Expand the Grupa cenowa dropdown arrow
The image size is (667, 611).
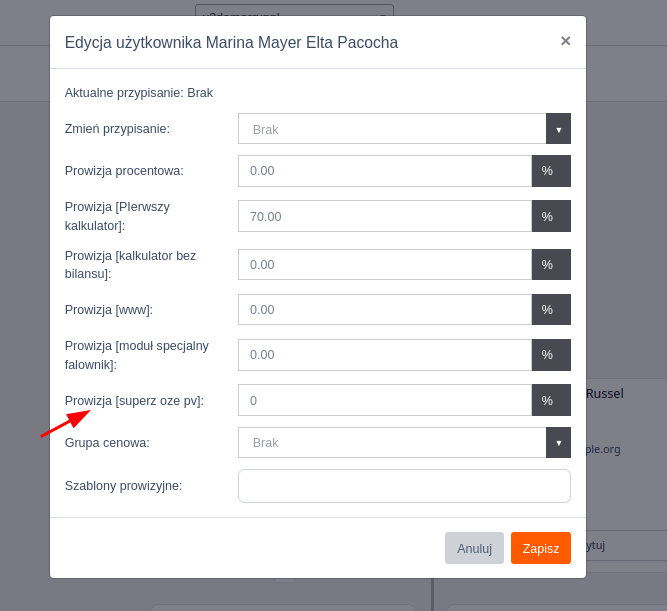[x=558, y=443]
